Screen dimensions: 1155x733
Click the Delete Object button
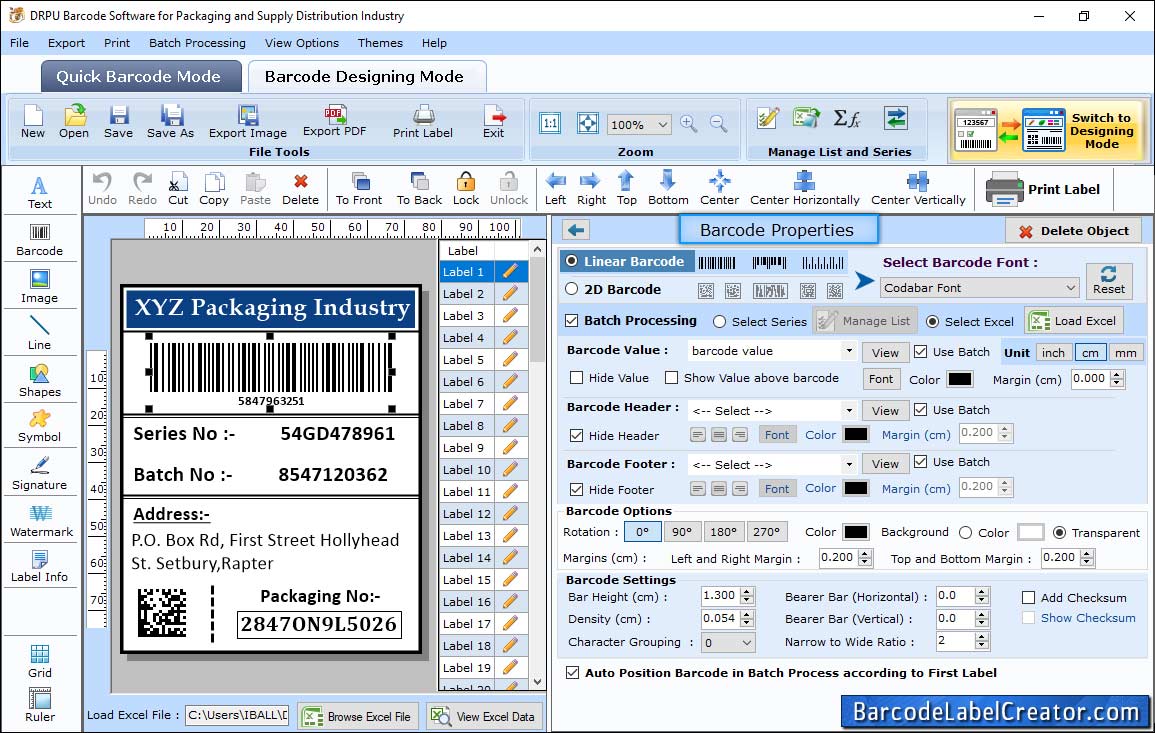pos(1073,231)
